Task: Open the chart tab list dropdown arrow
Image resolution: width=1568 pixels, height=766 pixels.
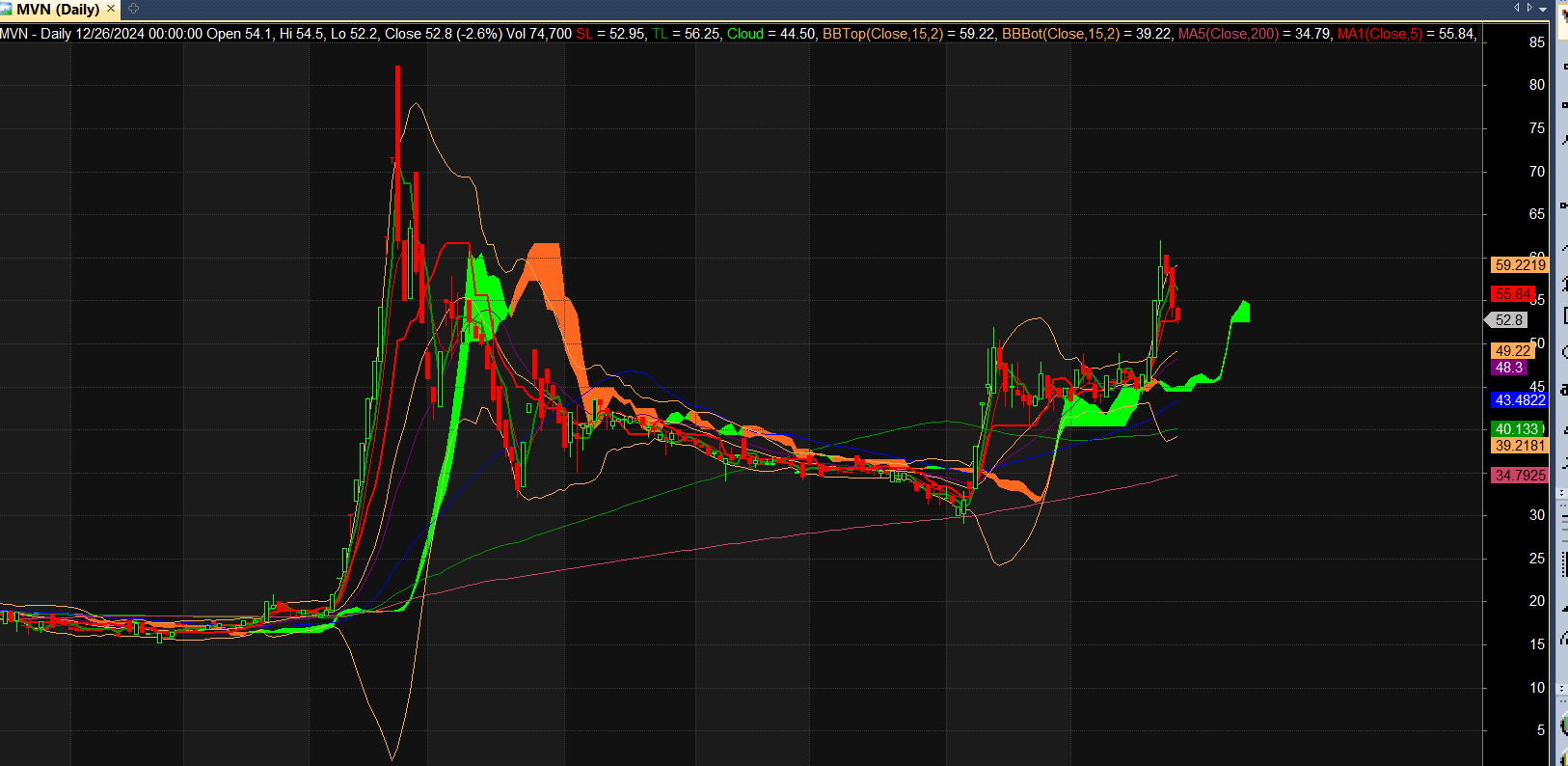Action: (1543, 8)
